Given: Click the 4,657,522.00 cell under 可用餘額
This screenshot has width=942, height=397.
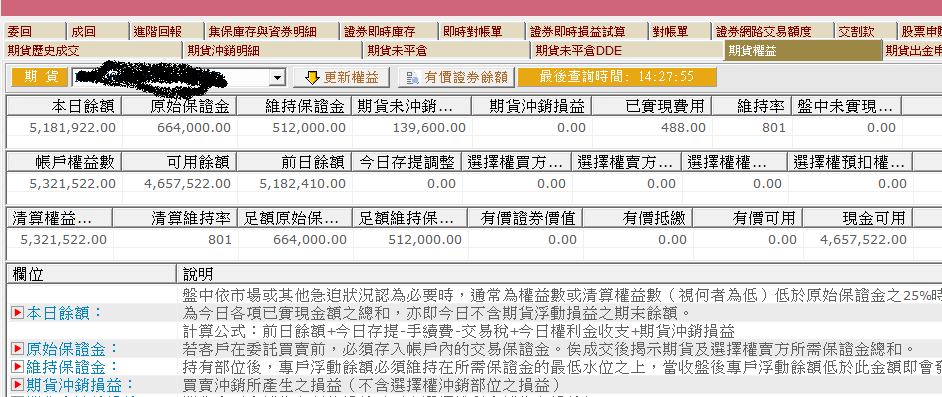Looking at the screenshot, I should coord(179,183).
